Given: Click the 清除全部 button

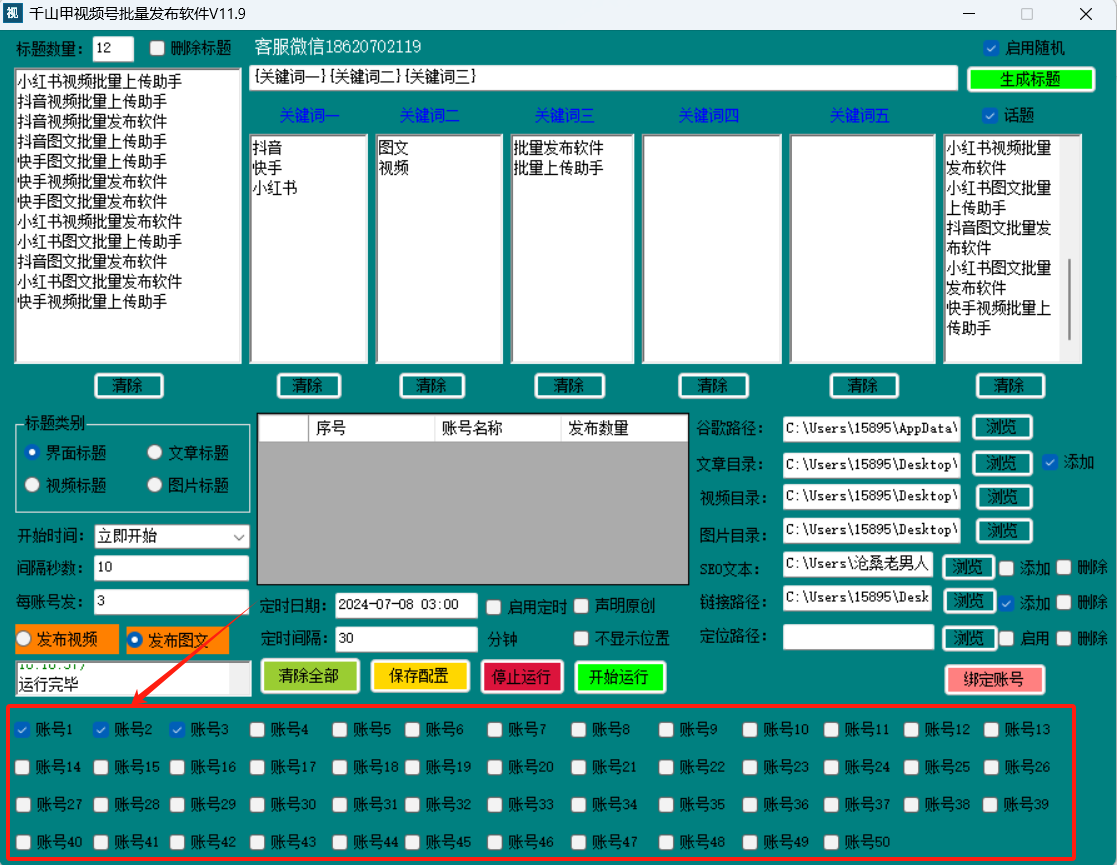Looking at the screenshot, I should (x=308, y=676).
